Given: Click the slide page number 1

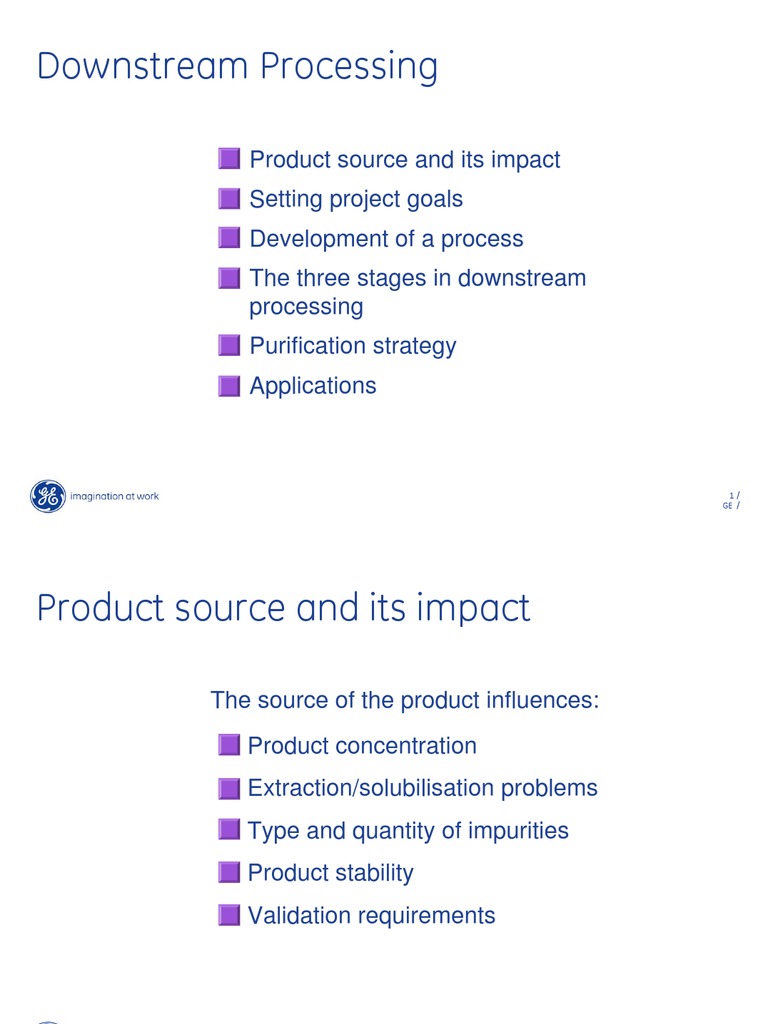Looking at the screenshot, I should click(732, 496).
